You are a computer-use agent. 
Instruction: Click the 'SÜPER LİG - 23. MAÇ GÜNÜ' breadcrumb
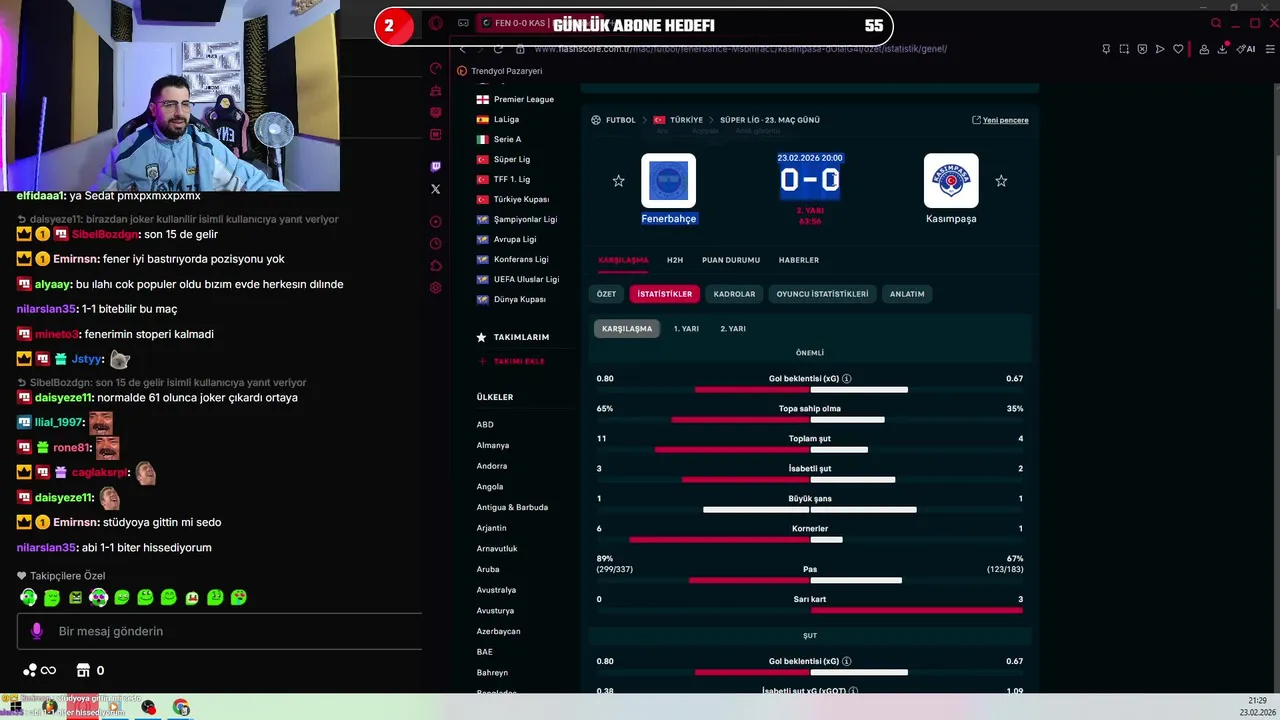click(x=770, y=120)
